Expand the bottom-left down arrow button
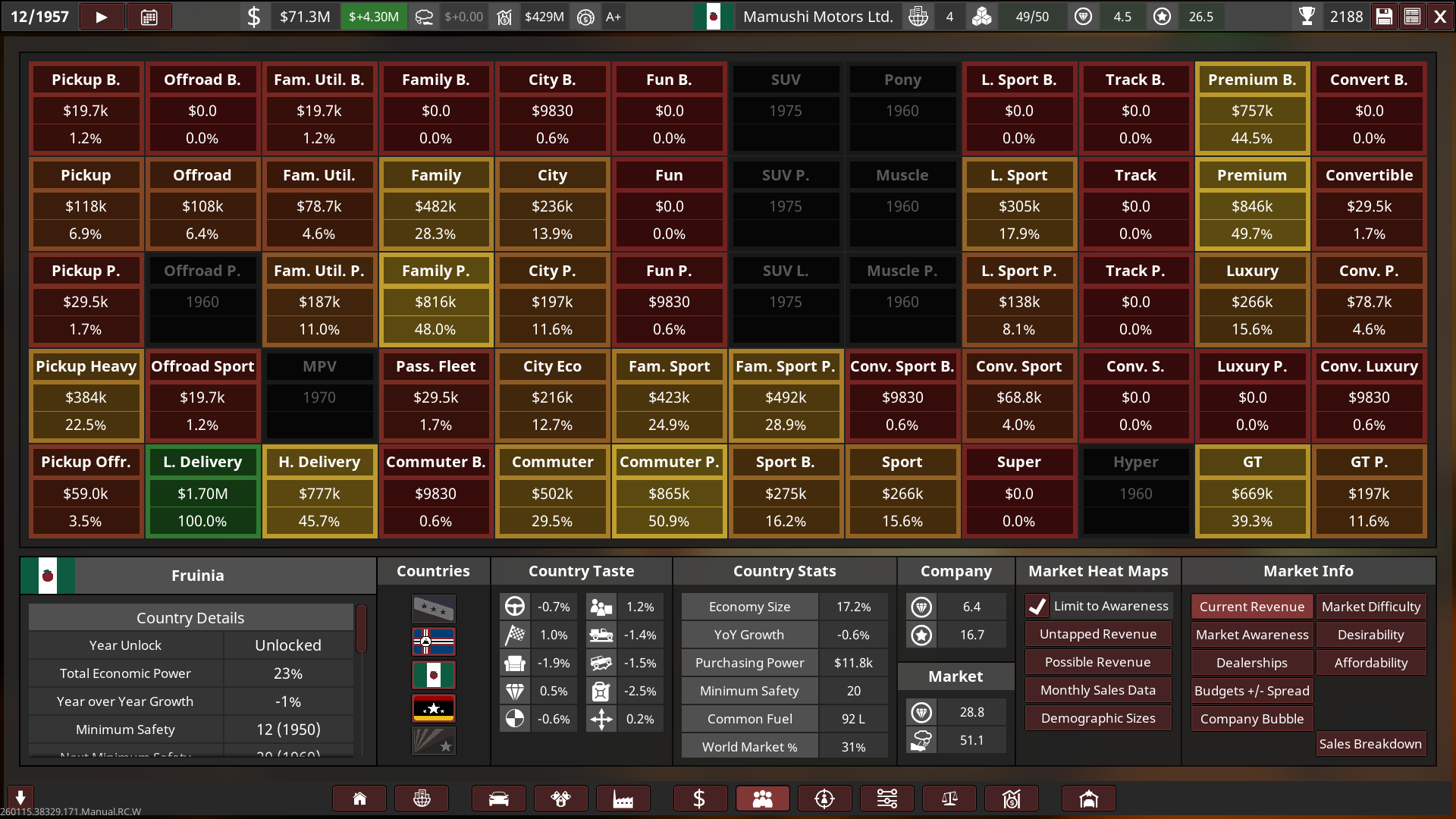Viewport: 1456px width, 819px height. coord(20,797)
